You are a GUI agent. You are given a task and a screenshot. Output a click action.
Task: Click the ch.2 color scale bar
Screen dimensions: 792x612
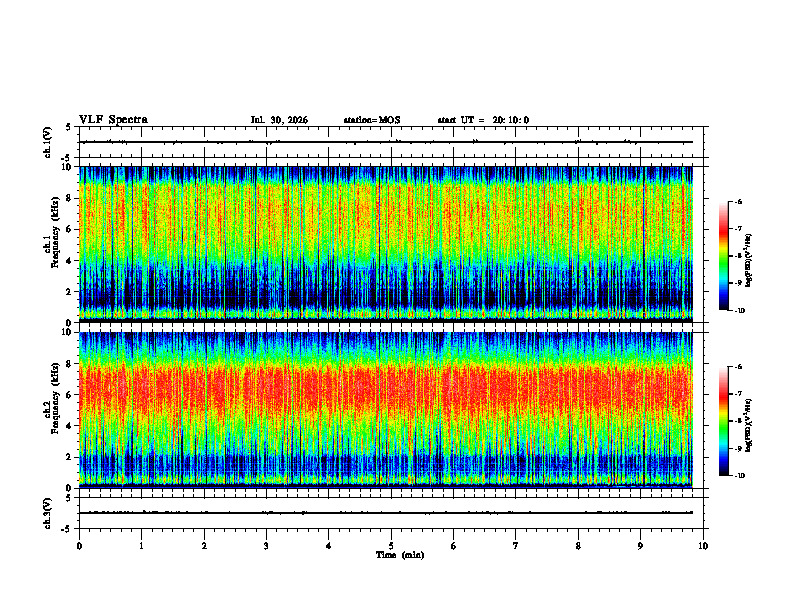coord(723,421)
